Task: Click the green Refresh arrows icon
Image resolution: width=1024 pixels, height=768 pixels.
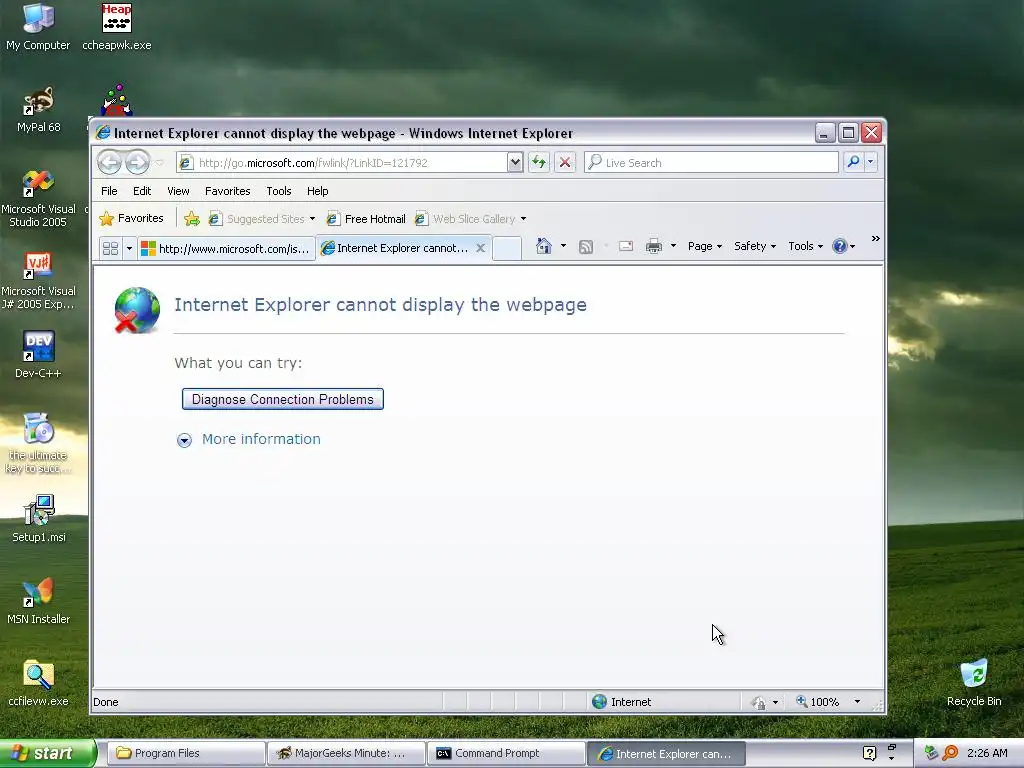Action: pos(539,163)
